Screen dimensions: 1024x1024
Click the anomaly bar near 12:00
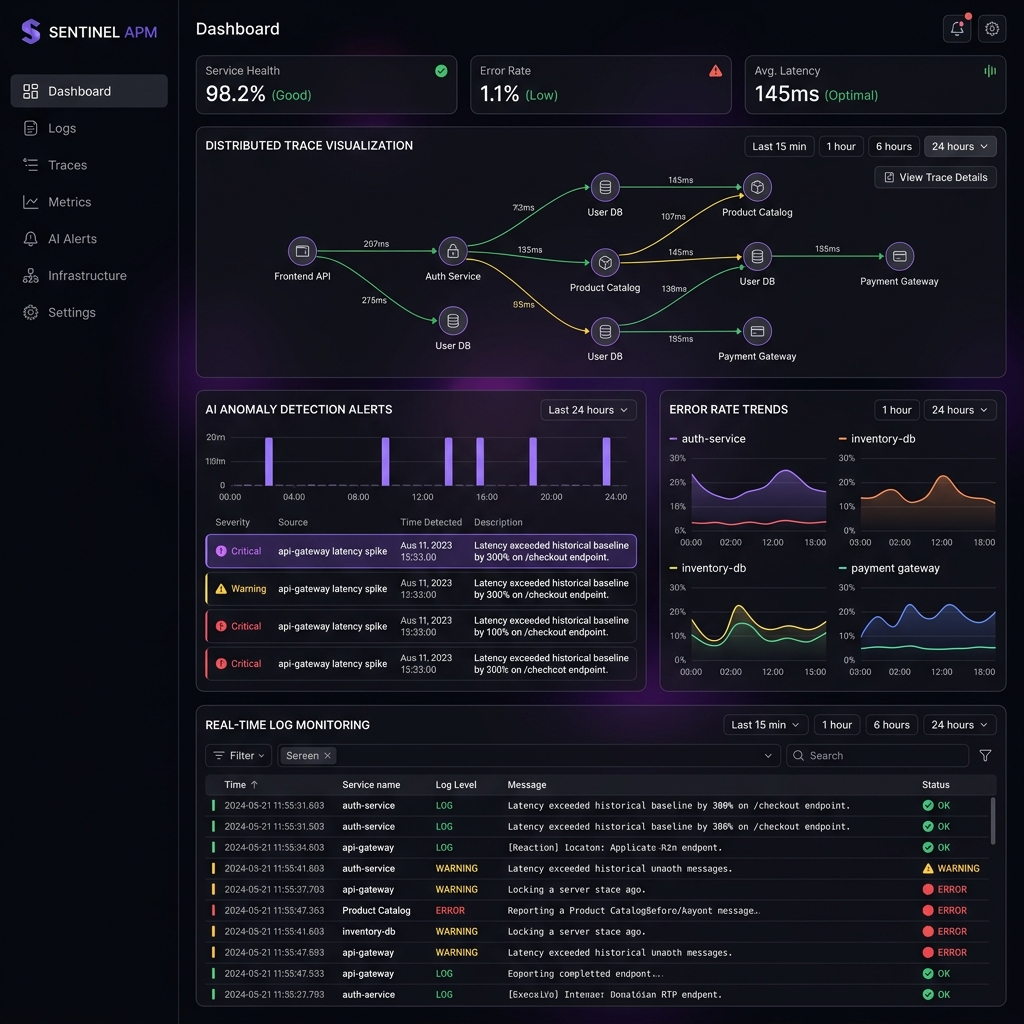tap(448, 461)
